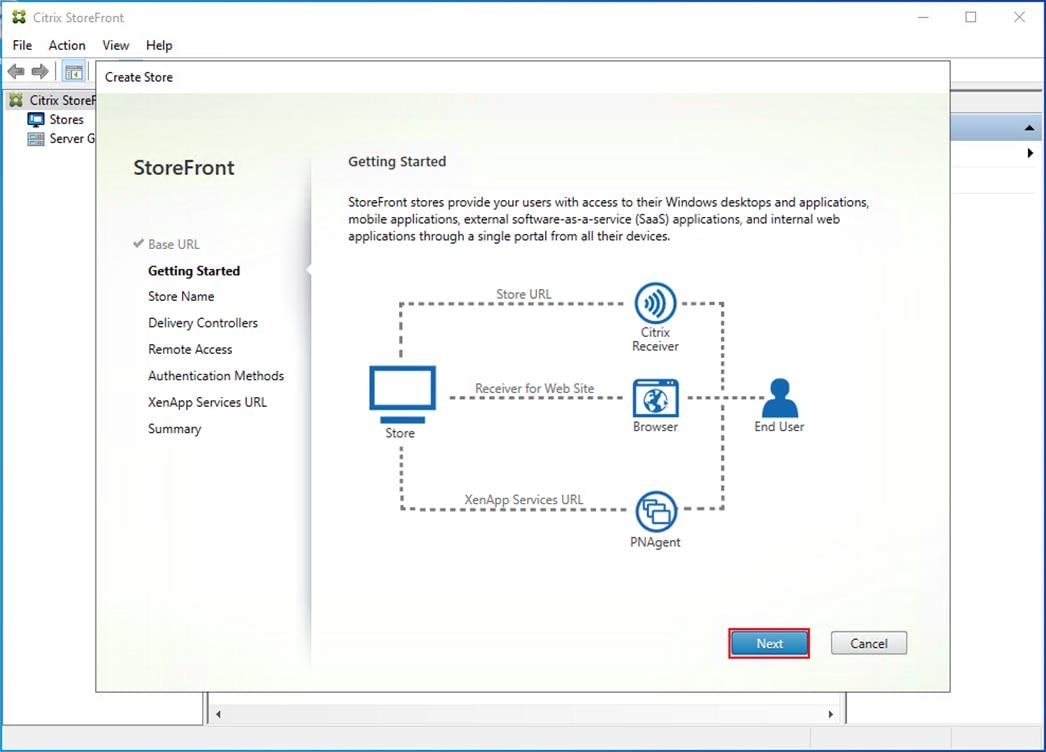Click the Cancel button
This screenshot has width=1046, height=752.
868,643
